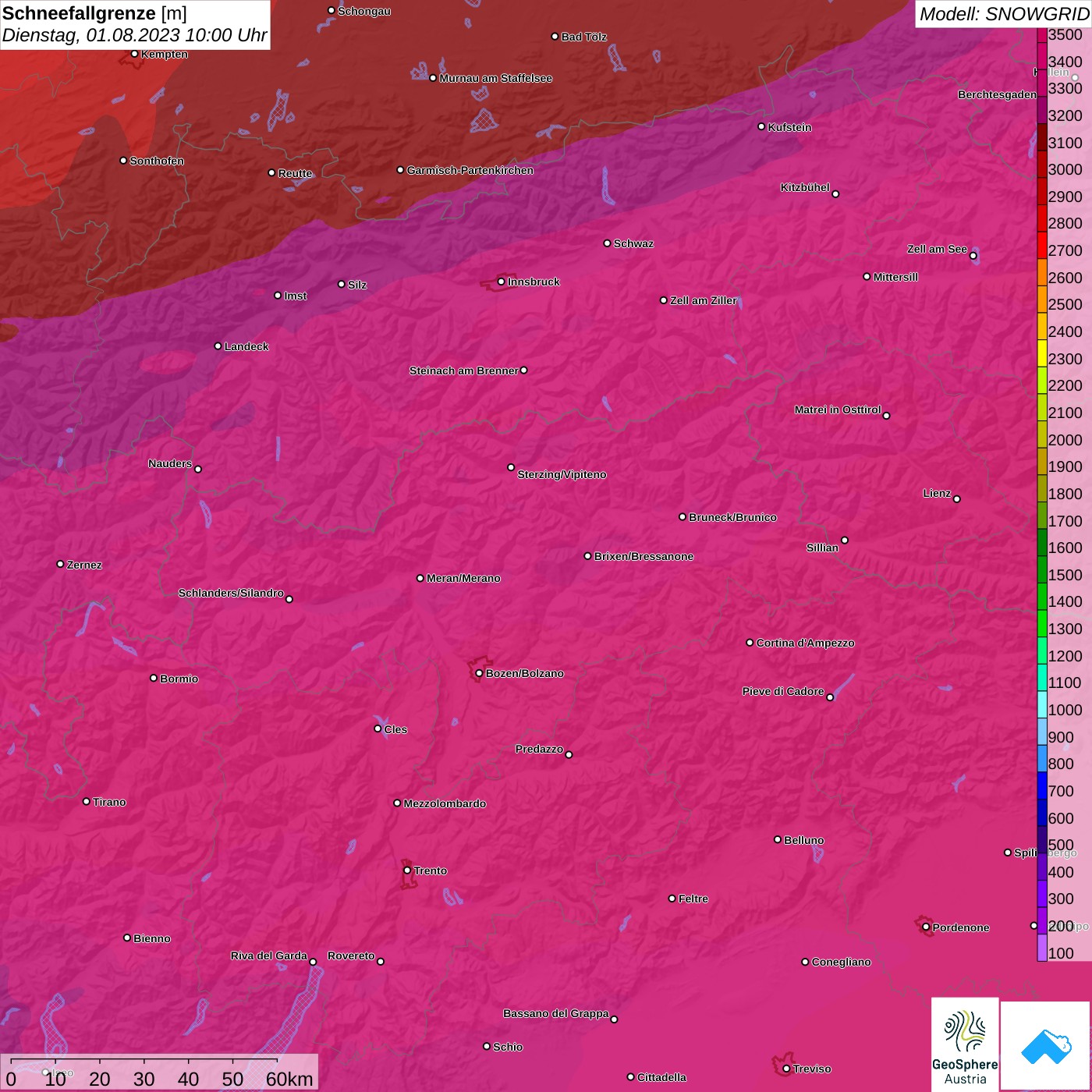
Task: Click the Tirano marker dot
Action: [87, 801]
